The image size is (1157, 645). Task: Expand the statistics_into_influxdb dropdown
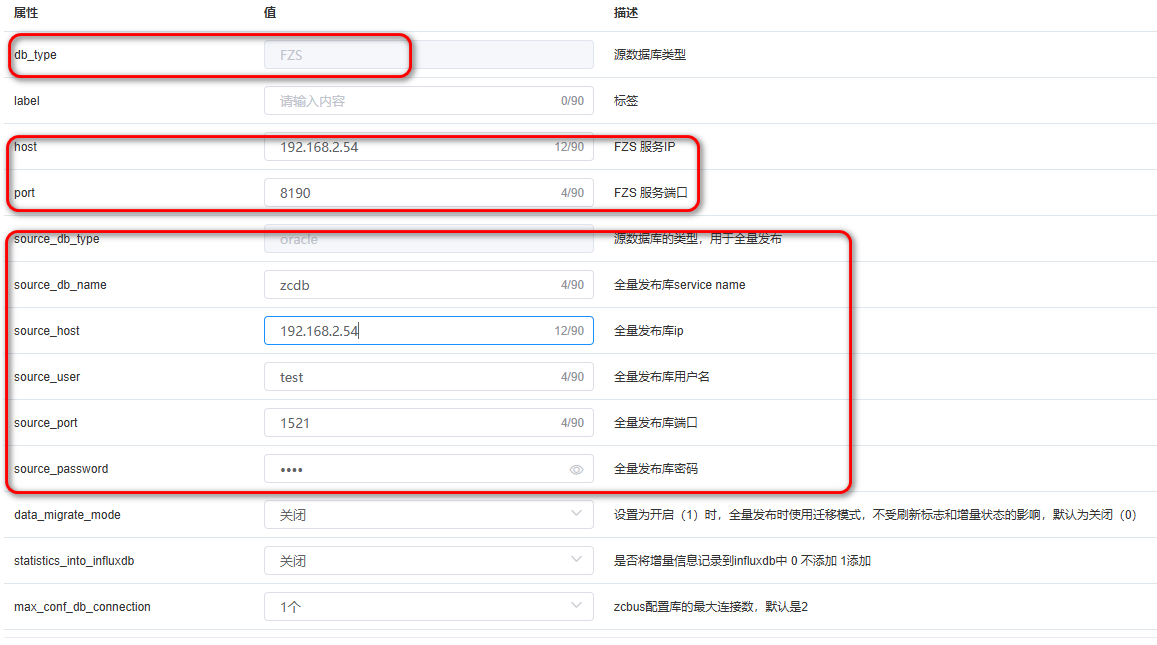428,561
